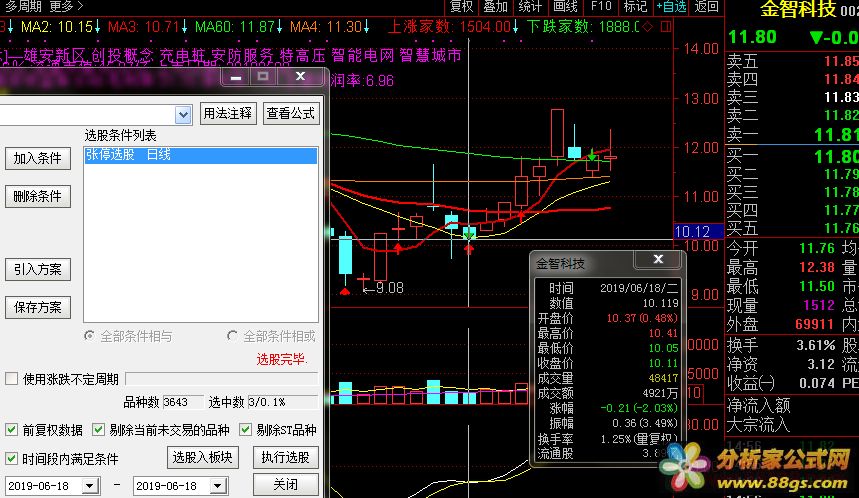Screen dimensions: 859x498
Task: Select the 全部条件相与 radio button
Action: point(89,335)
